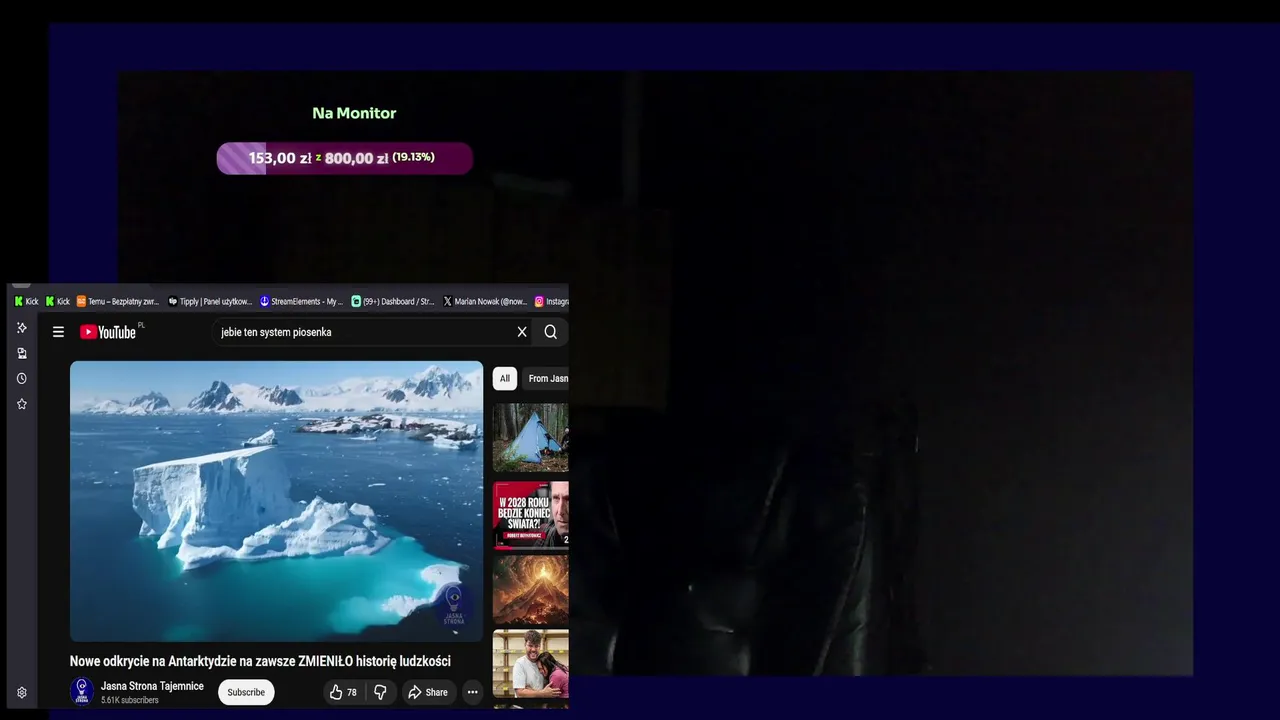This screenshot has height=720, width=1280.
Task: Open the blue tent video thumbnail
Action: 531,438
